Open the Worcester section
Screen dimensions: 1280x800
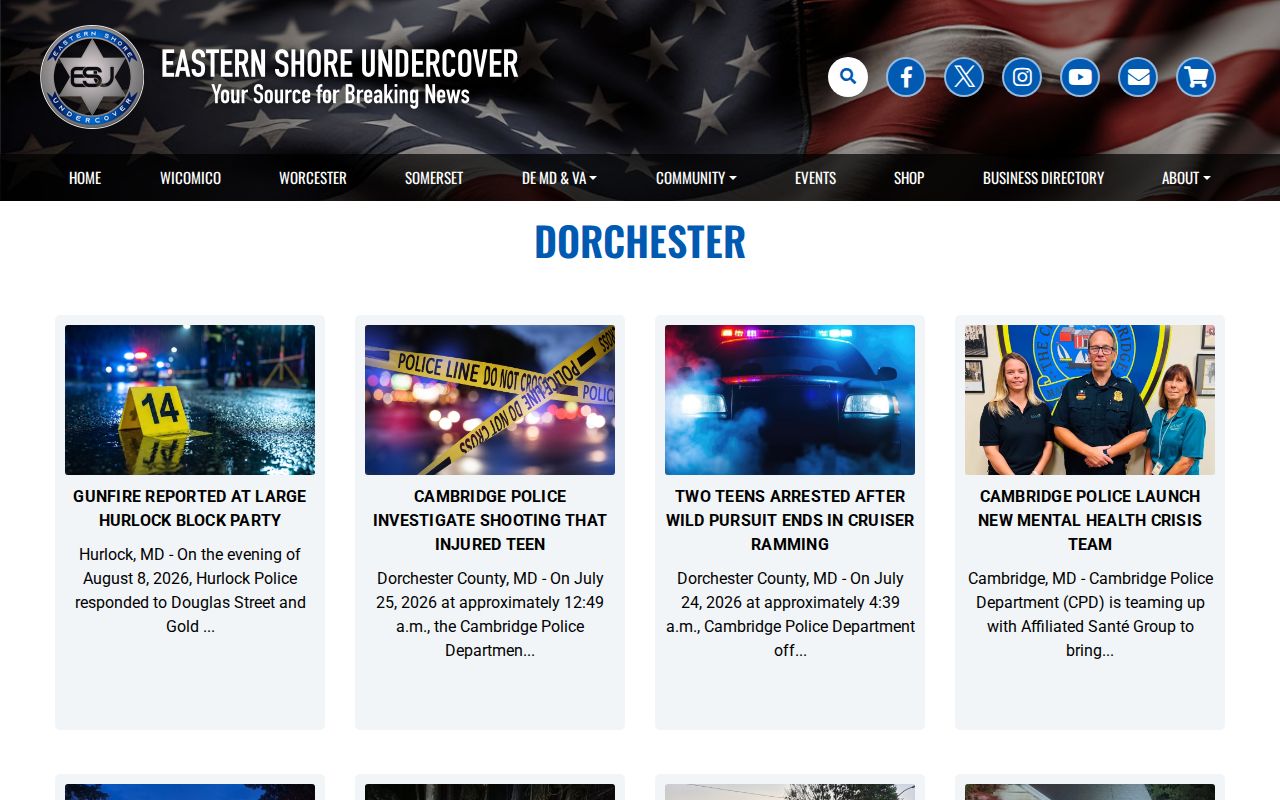point(313,178)
